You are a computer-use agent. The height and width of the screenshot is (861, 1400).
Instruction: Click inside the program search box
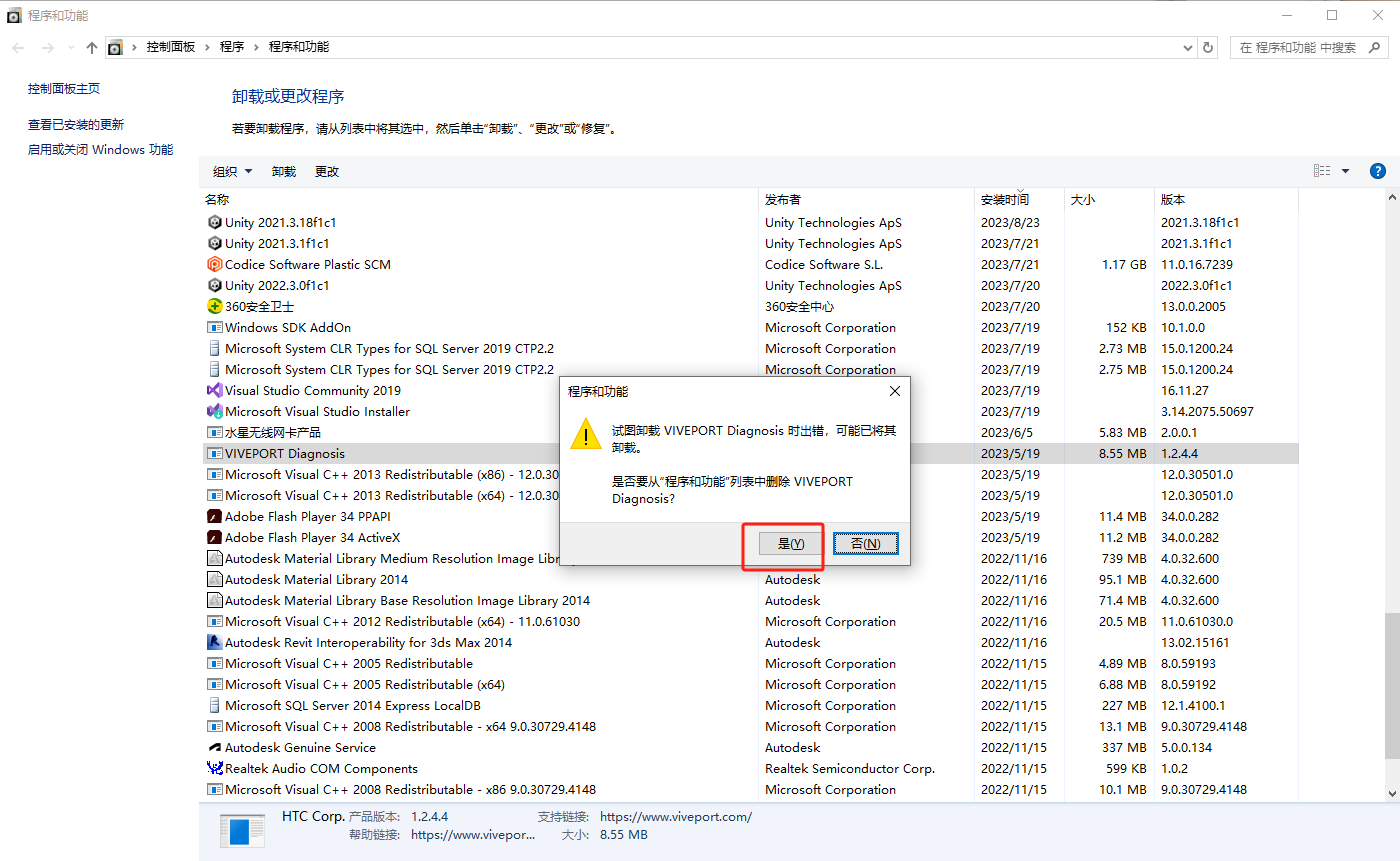pos(1300,46)
